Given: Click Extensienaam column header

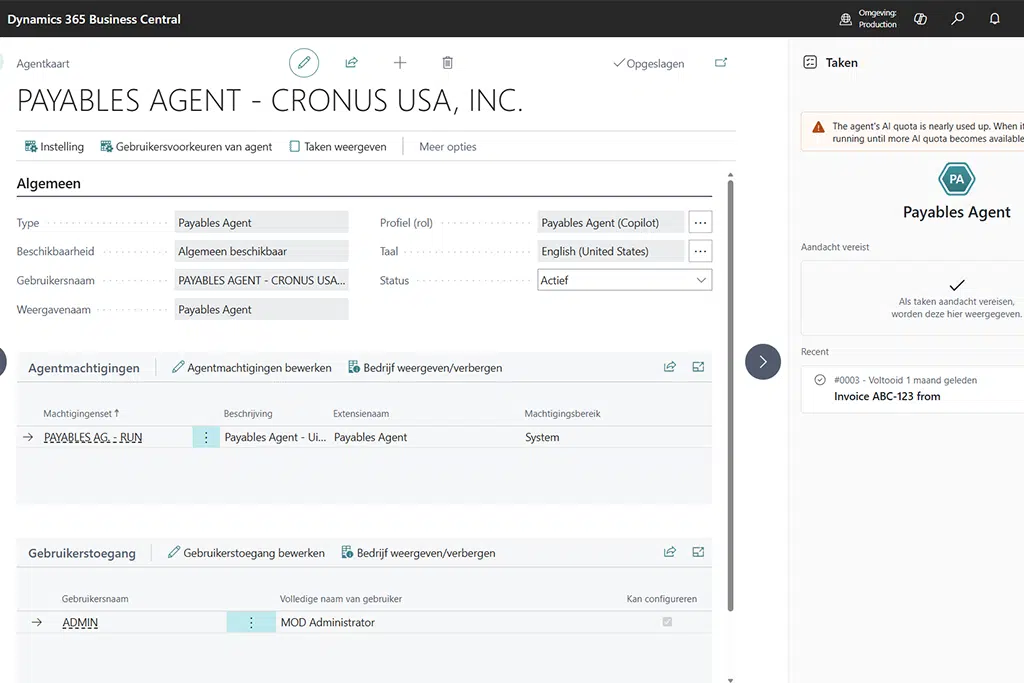Looking at the screenshot, I should 360,414.
